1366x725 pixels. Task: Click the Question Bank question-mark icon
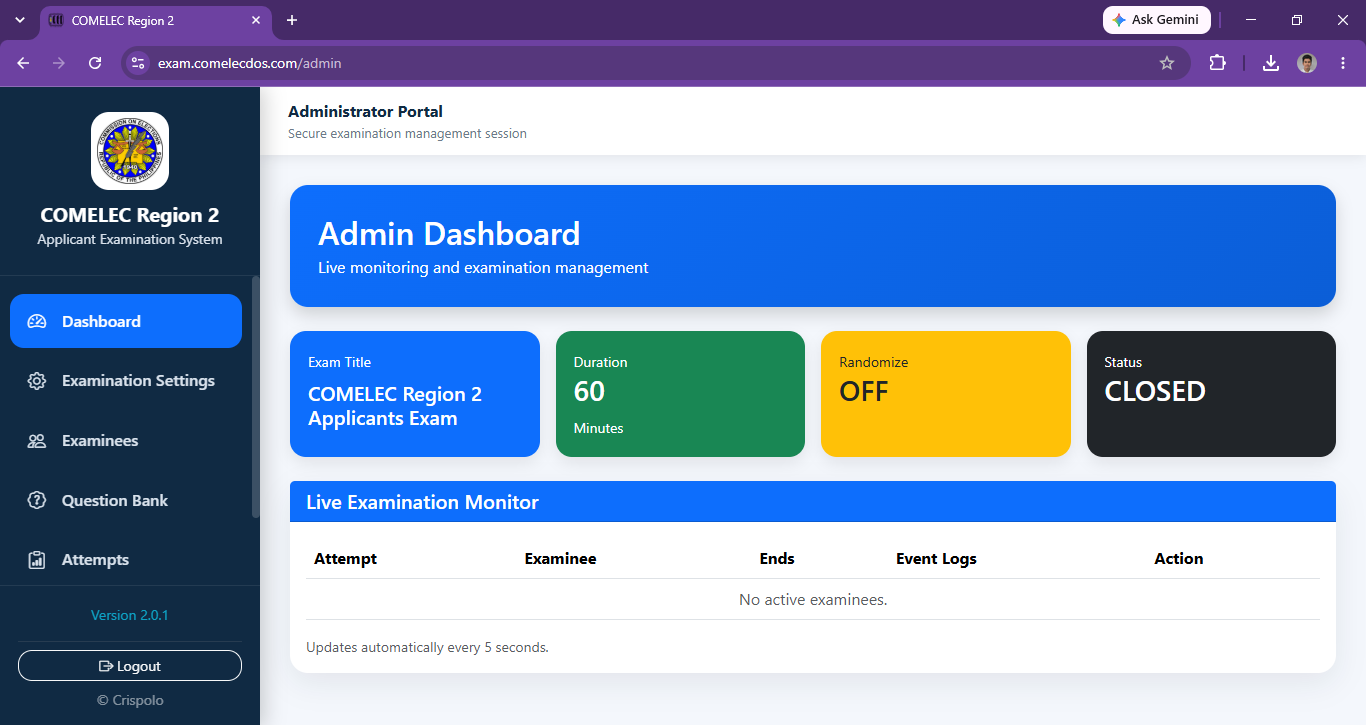coord(37,500)
